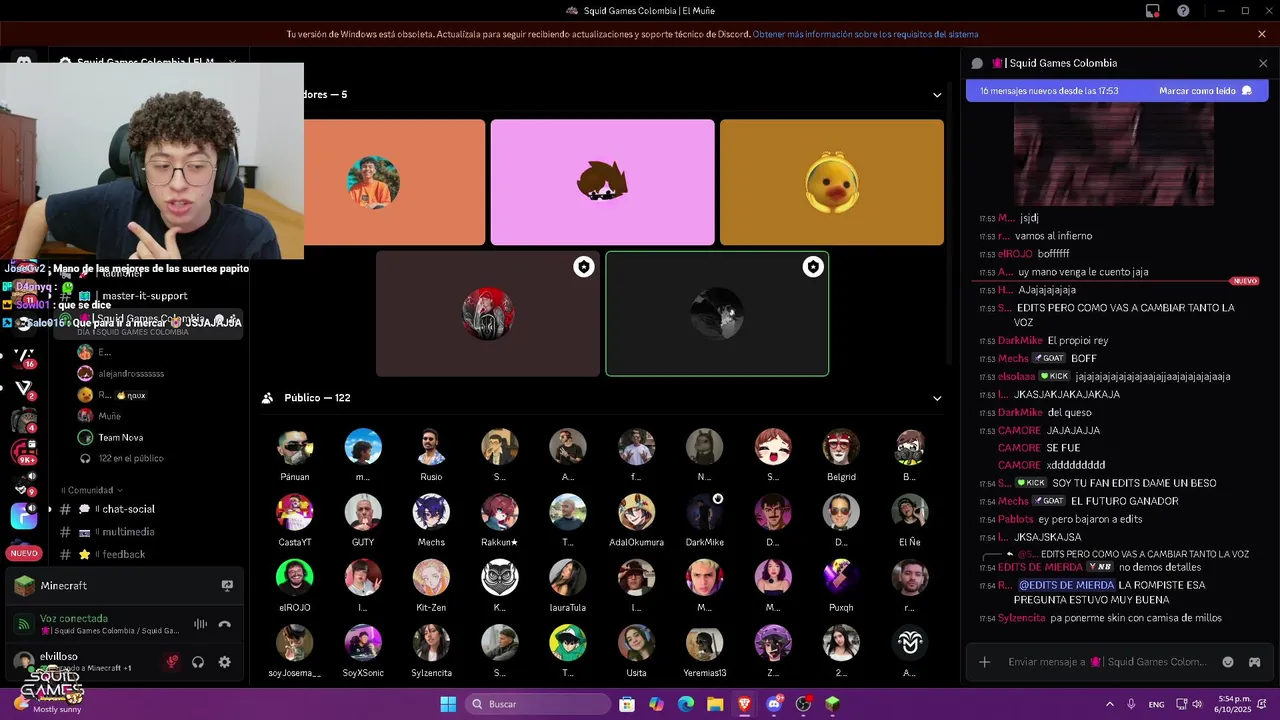The height and width of the screenshot is (720, 1280).
Task: Toggle headphones deafen button
Action: [x=198, y=662]
